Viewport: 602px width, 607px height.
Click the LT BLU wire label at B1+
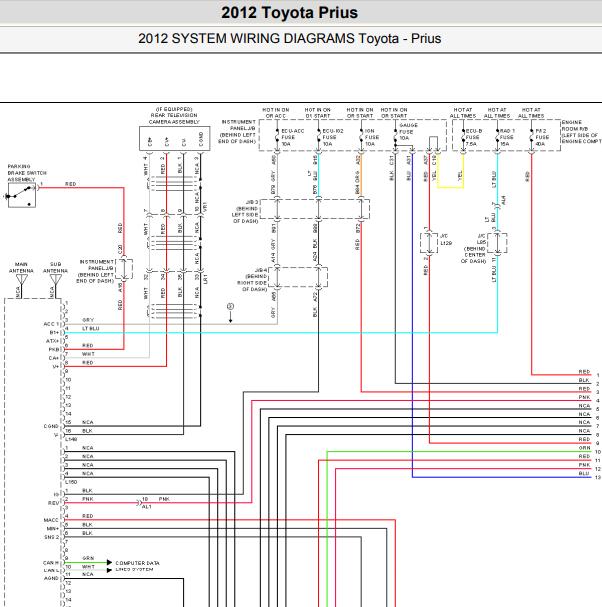click(91, 329)
